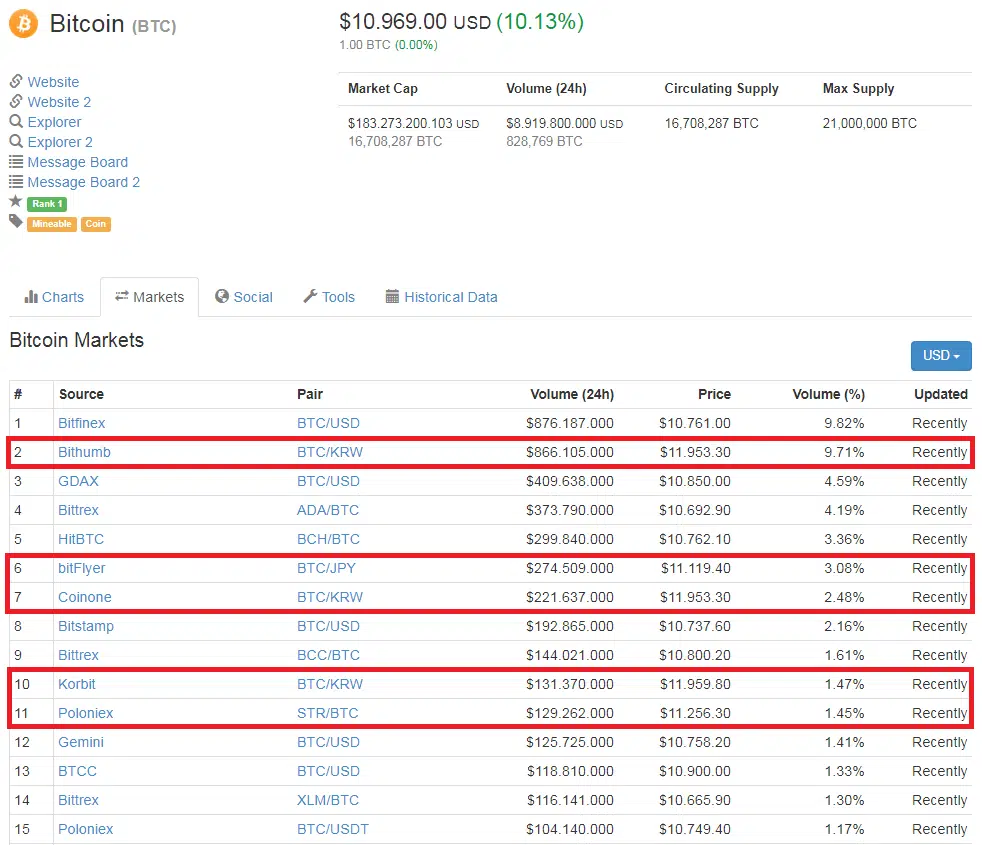982x845 pixels.
Task: Click the chain link icon beside Website 2
Action: pos(16,101)
